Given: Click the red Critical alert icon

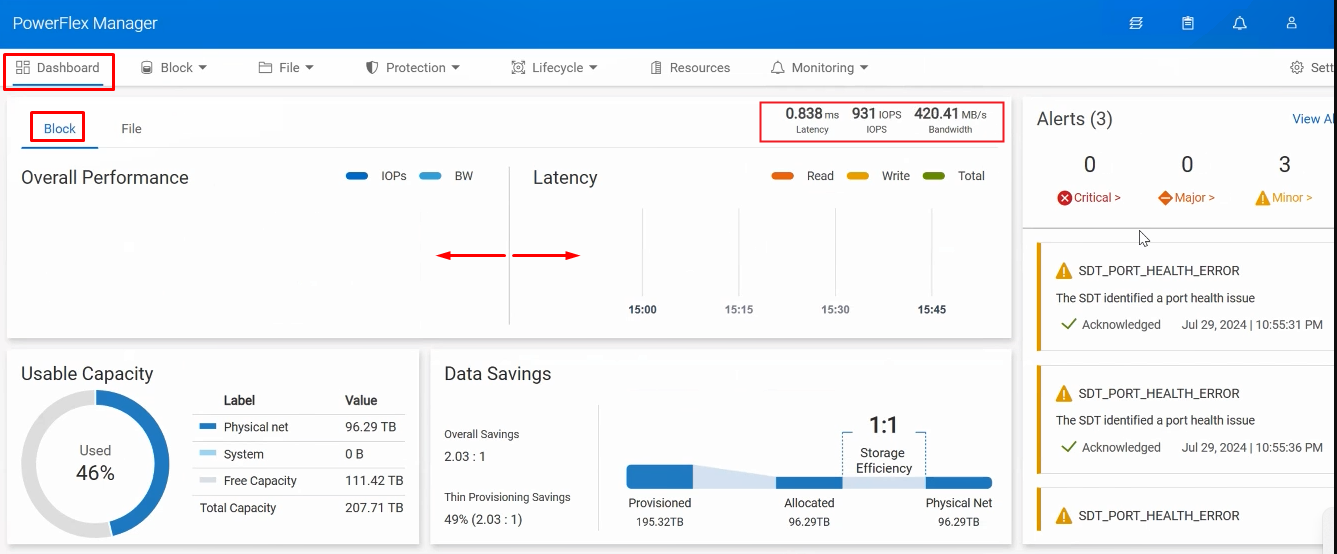Looking at the screenshot, I should pos(1065,198).
